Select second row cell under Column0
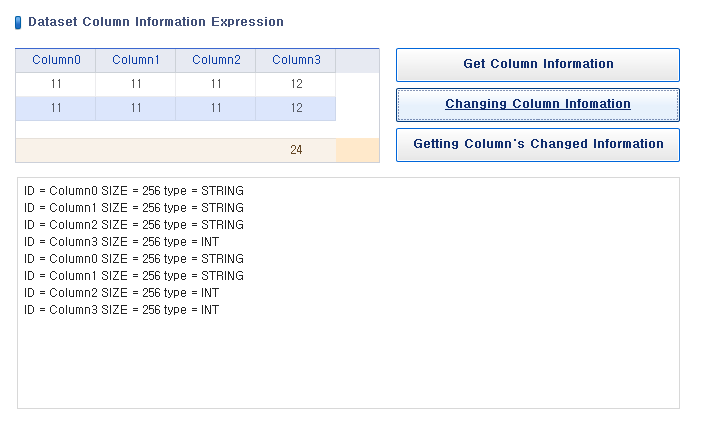The width and height of the screenshot is (705, 431). (x=56, y=108)
